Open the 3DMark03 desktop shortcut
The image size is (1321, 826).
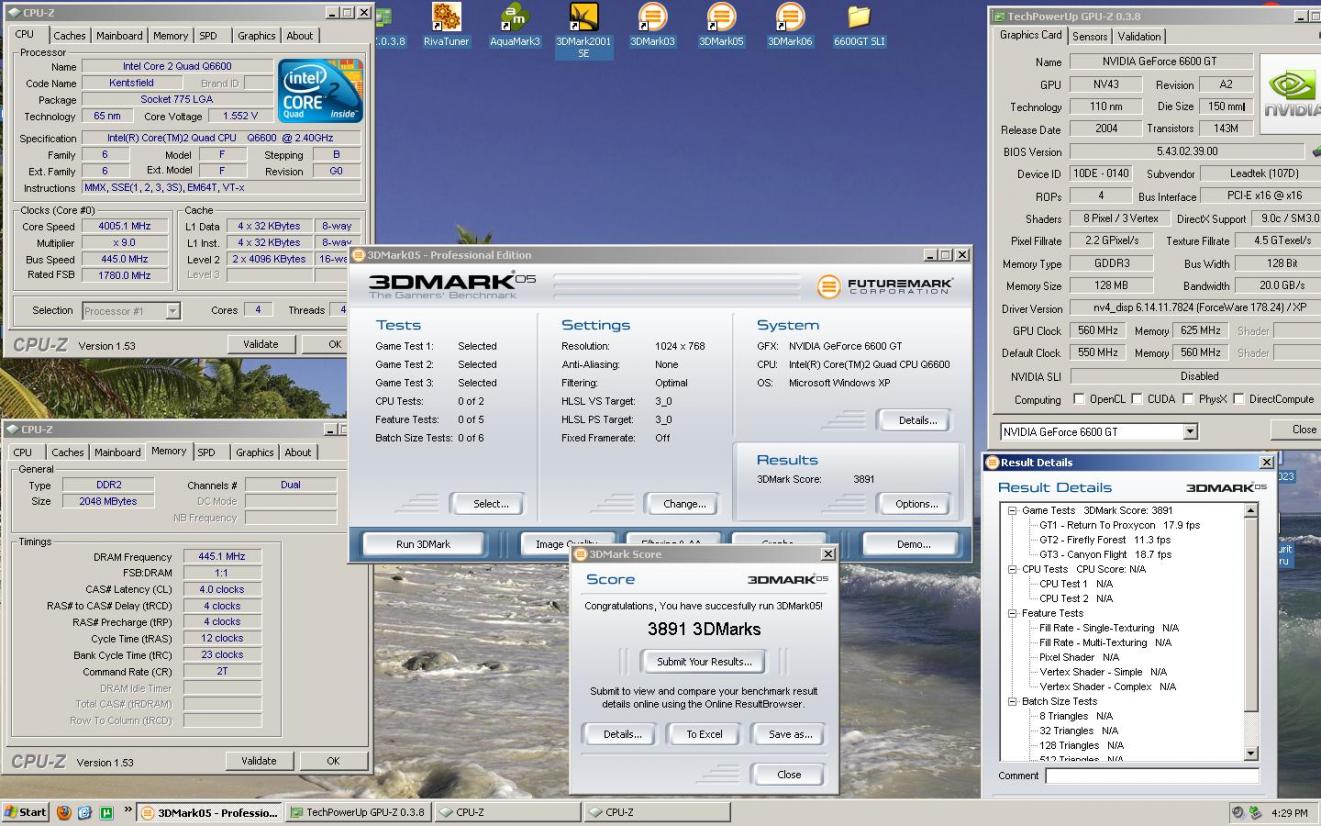pyautogui.click(x=652, y=24)
